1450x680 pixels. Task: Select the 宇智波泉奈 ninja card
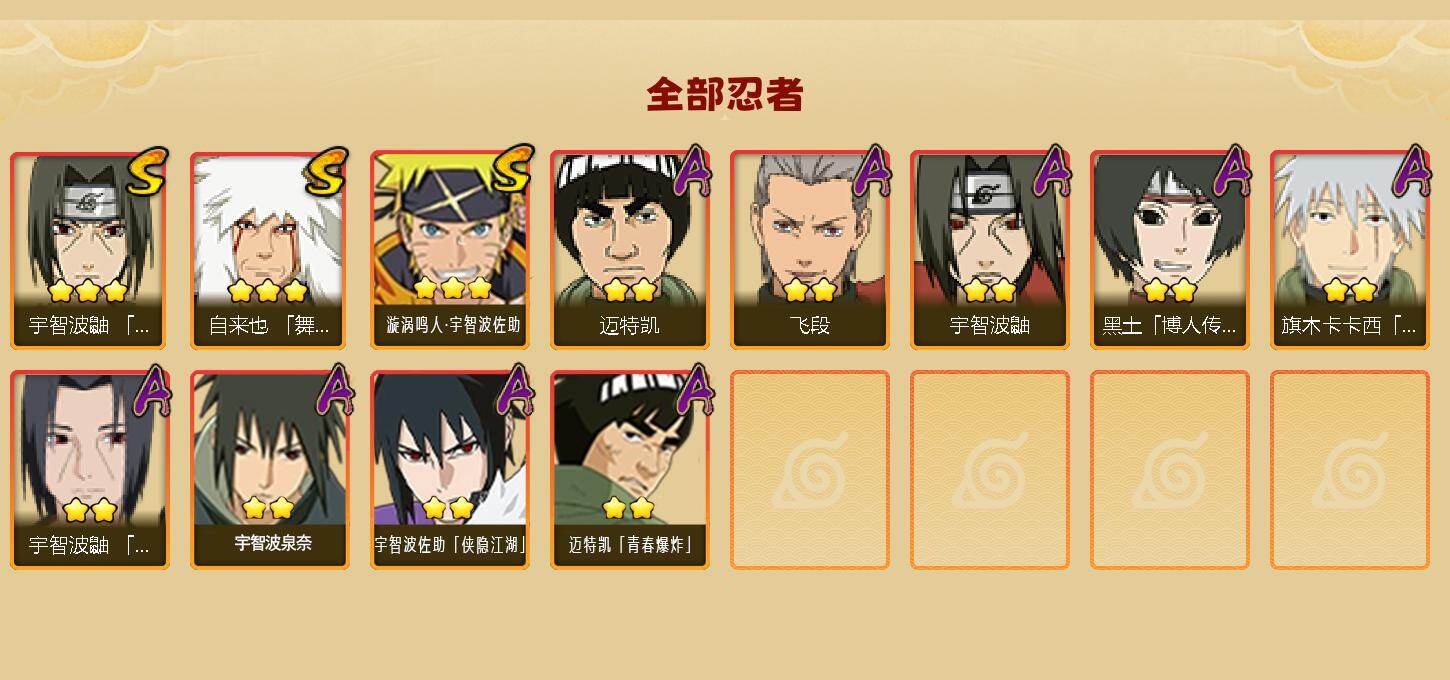[270, 470]
